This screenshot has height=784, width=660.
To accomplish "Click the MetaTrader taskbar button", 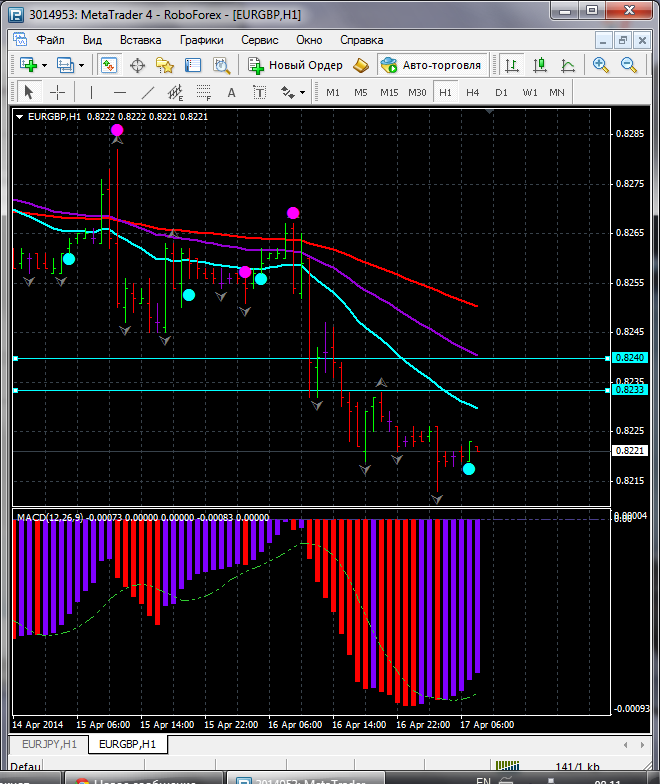I will coord(306,779).
